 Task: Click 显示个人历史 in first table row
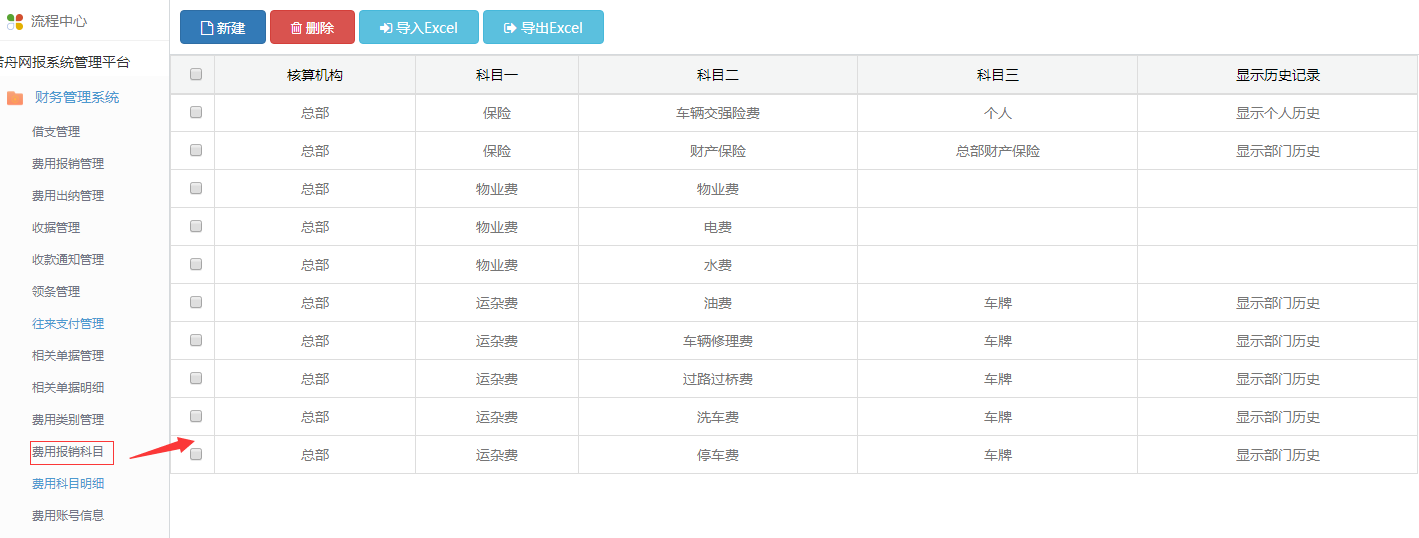(1277, 114)
